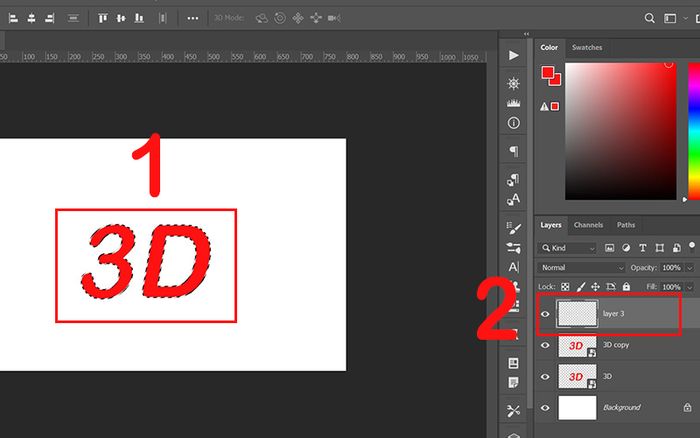Pick a shade in color field
Image resolution: width=700 pixels, height=438 pixels.
pos(621,131)
